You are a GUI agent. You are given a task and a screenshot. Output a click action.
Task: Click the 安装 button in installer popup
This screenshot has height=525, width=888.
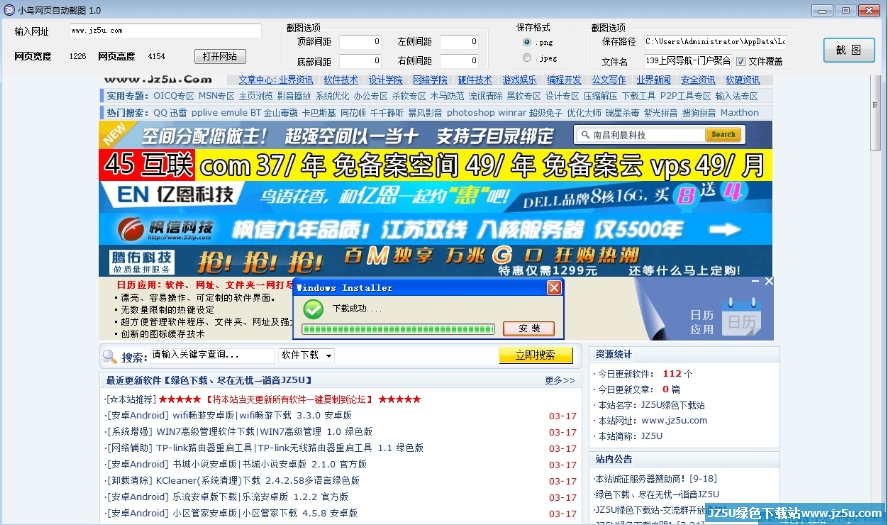coord(528,328)
